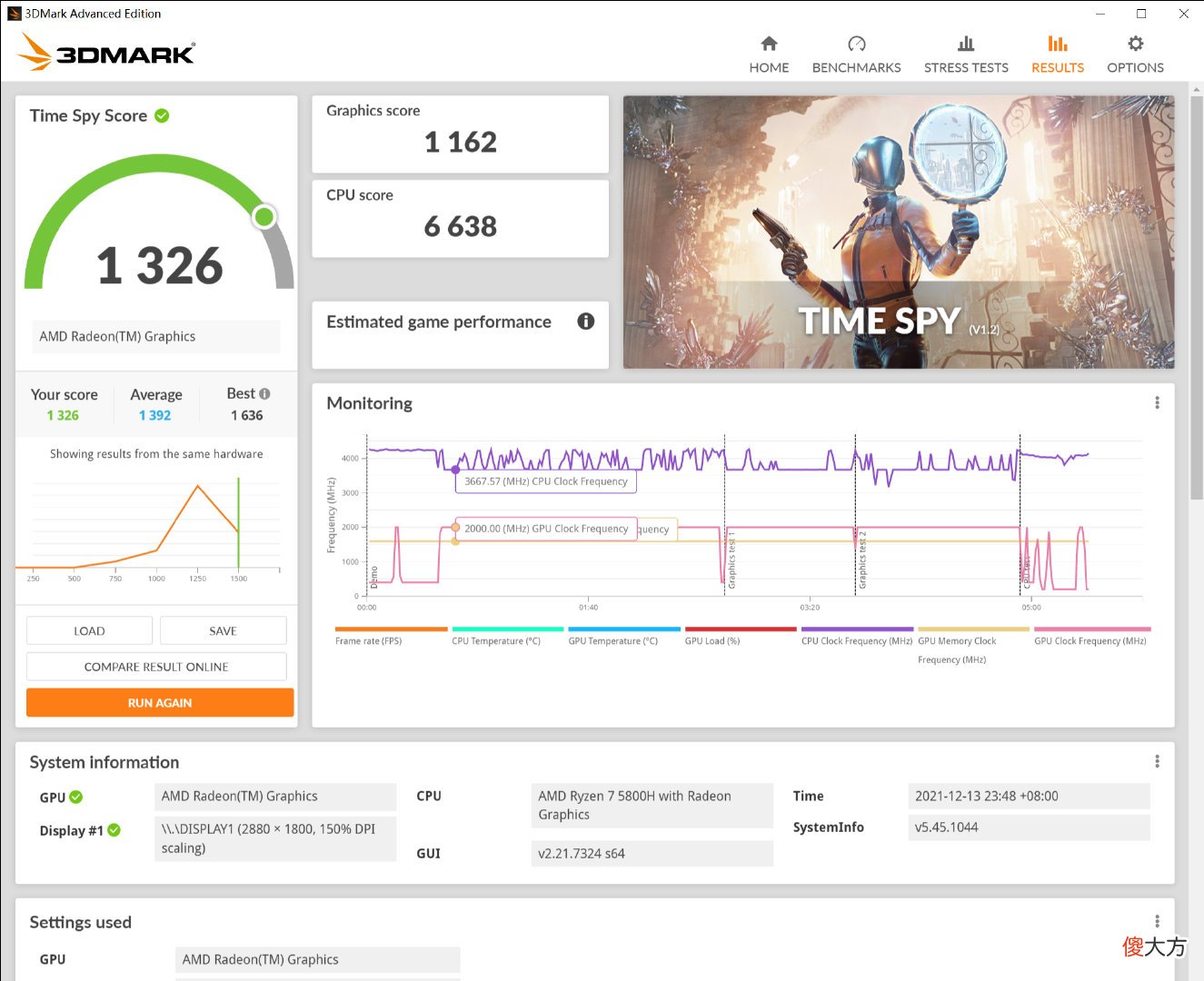Image resolution: width=1204 pixels, height=981 pixels.
Task: Click the AMD Ryzen 7 5800H CPU field
Action: click(652, 805)
